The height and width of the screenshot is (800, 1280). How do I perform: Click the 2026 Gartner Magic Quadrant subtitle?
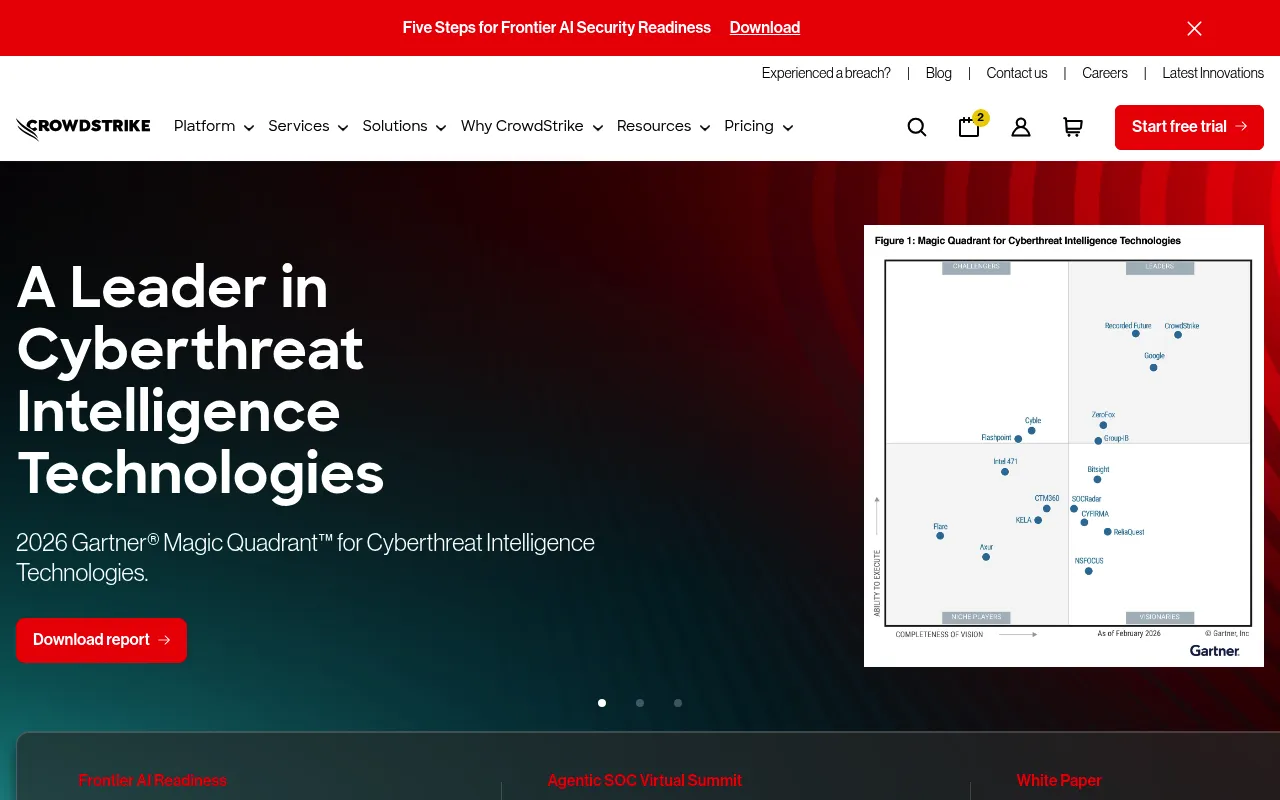point(306,558)
